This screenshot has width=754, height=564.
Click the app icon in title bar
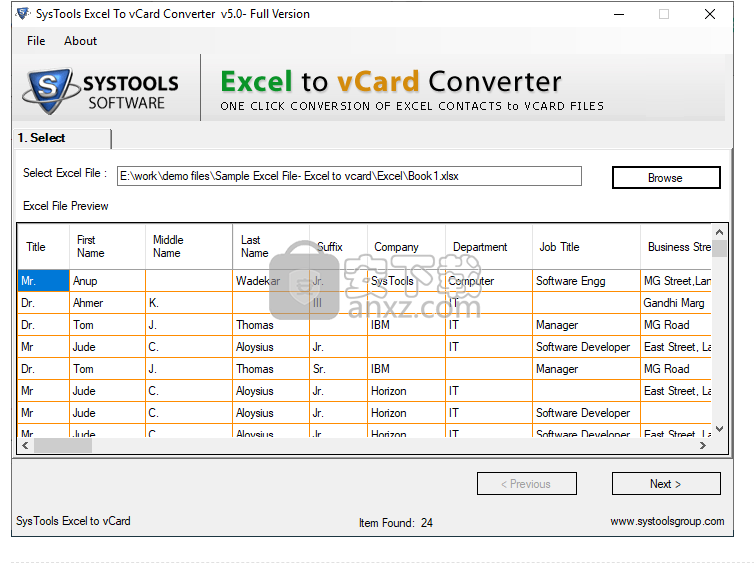click(23, 13)
